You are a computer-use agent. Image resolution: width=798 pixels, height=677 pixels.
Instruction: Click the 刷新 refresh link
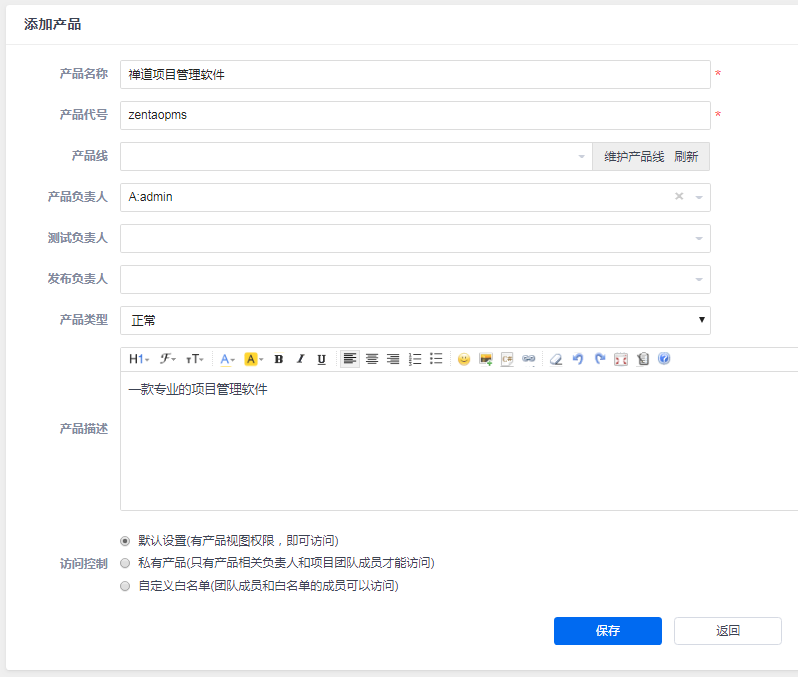686,157
